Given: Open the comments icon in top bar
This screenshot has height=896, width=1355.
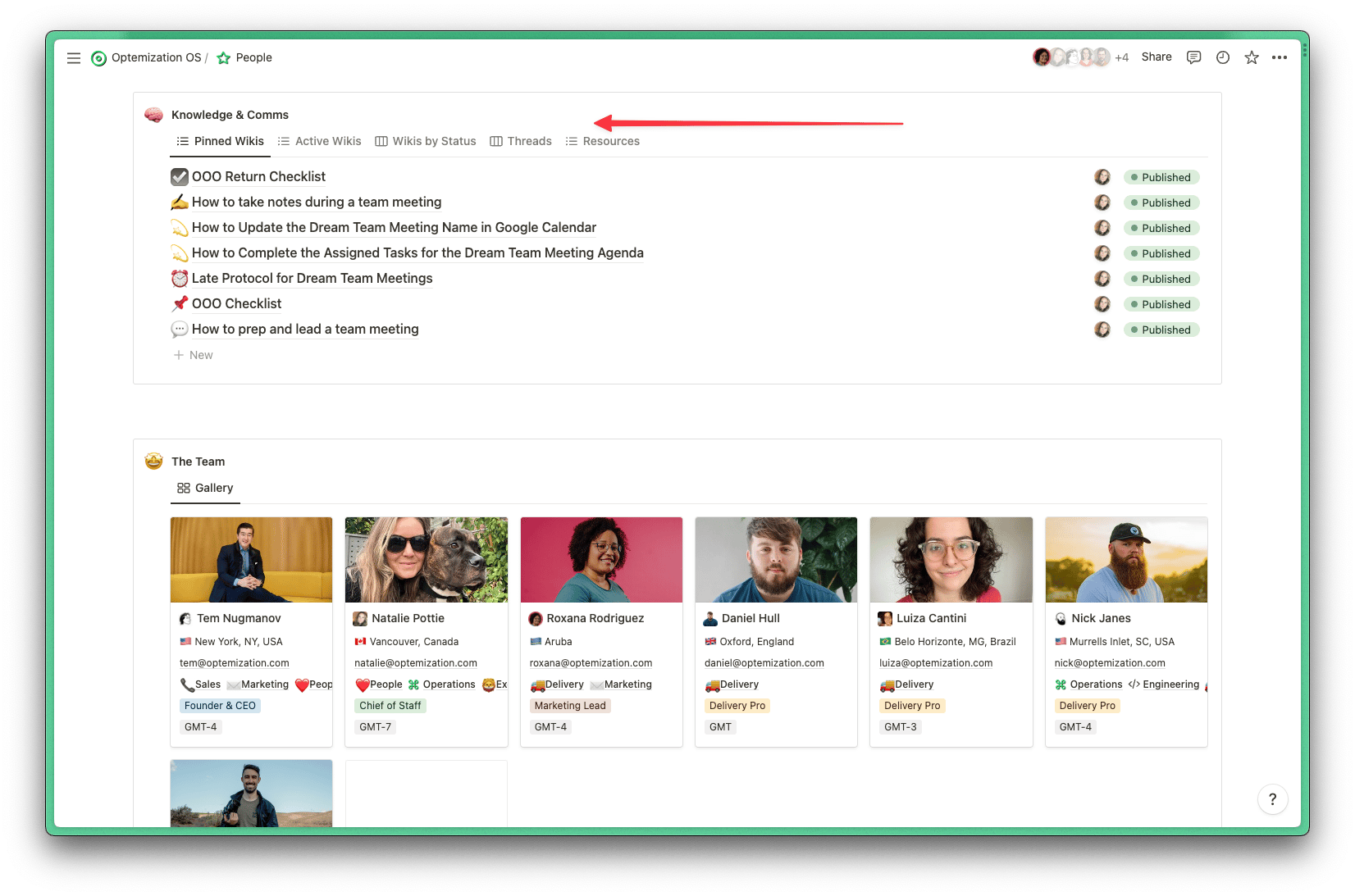Looking at the screenshot, I should (x=1194, y=57).
